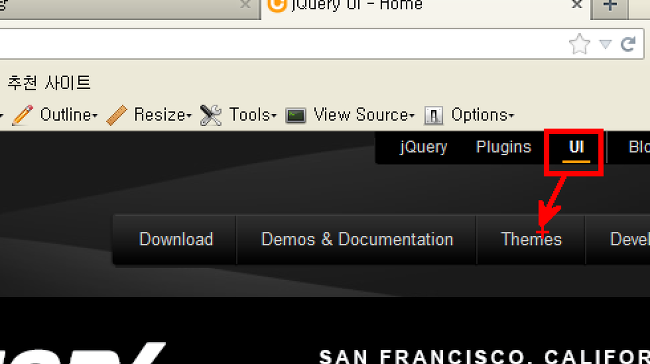Bookmark this page with the star icon

coord(579,44)
